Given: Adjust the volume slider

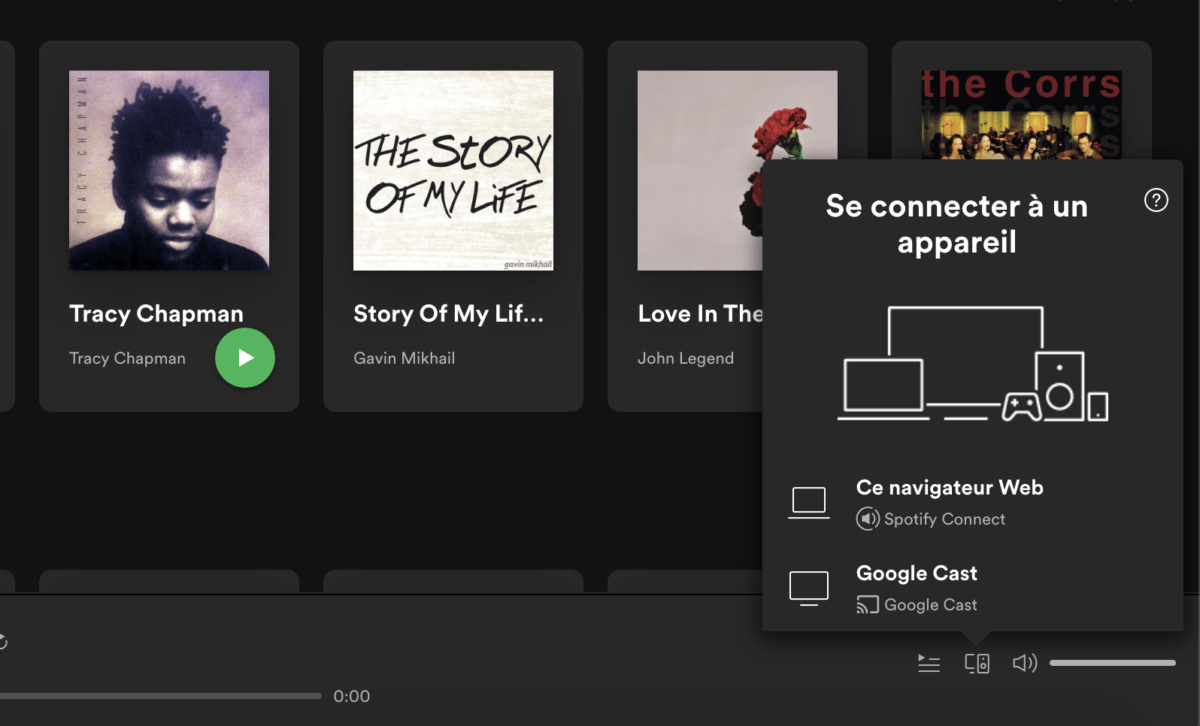Looking at the screenshot, I should coord(1112,662).
